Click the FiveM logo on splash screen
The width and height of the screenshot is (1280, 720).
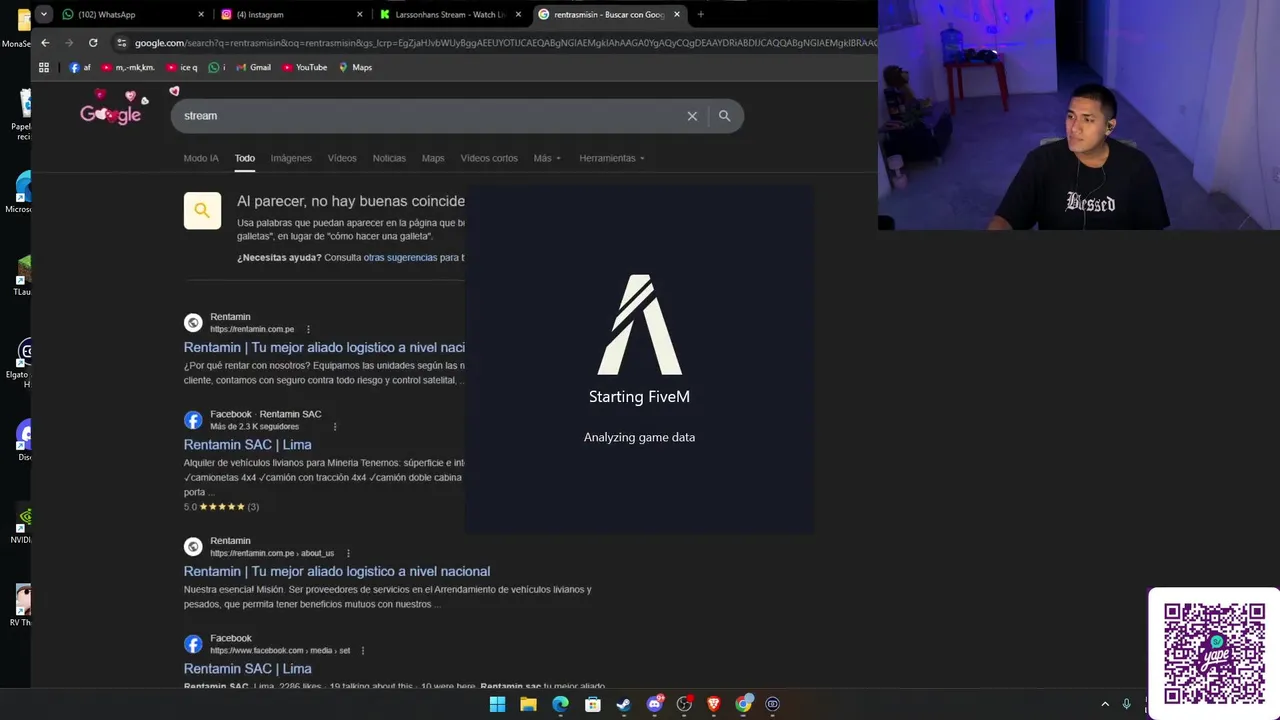point(640,325)
